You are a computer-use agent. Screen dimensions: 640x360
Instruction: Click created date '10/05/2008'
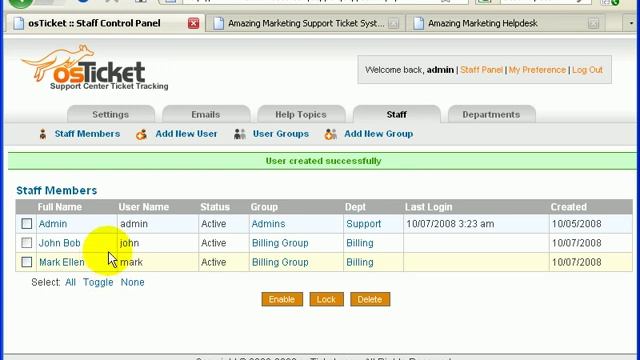(x=577, y=224)
